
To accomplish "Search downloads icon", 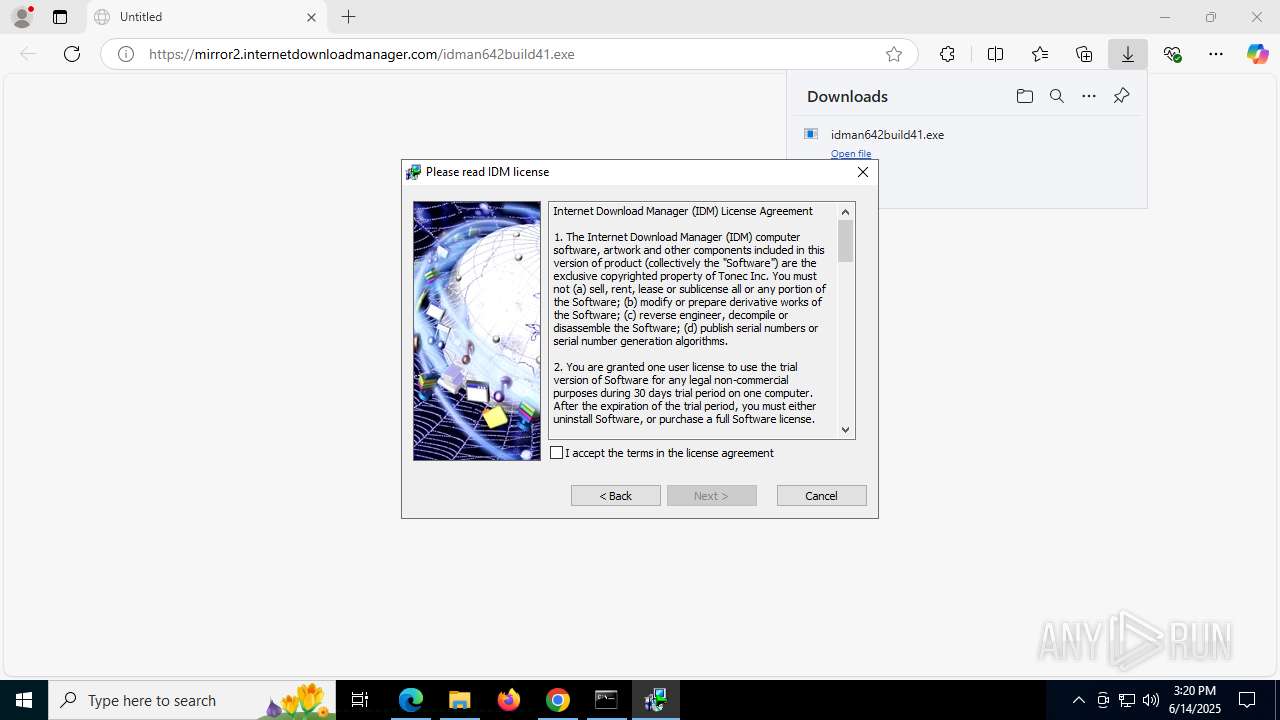I will pyautogui.click(x=1057, y=96).
